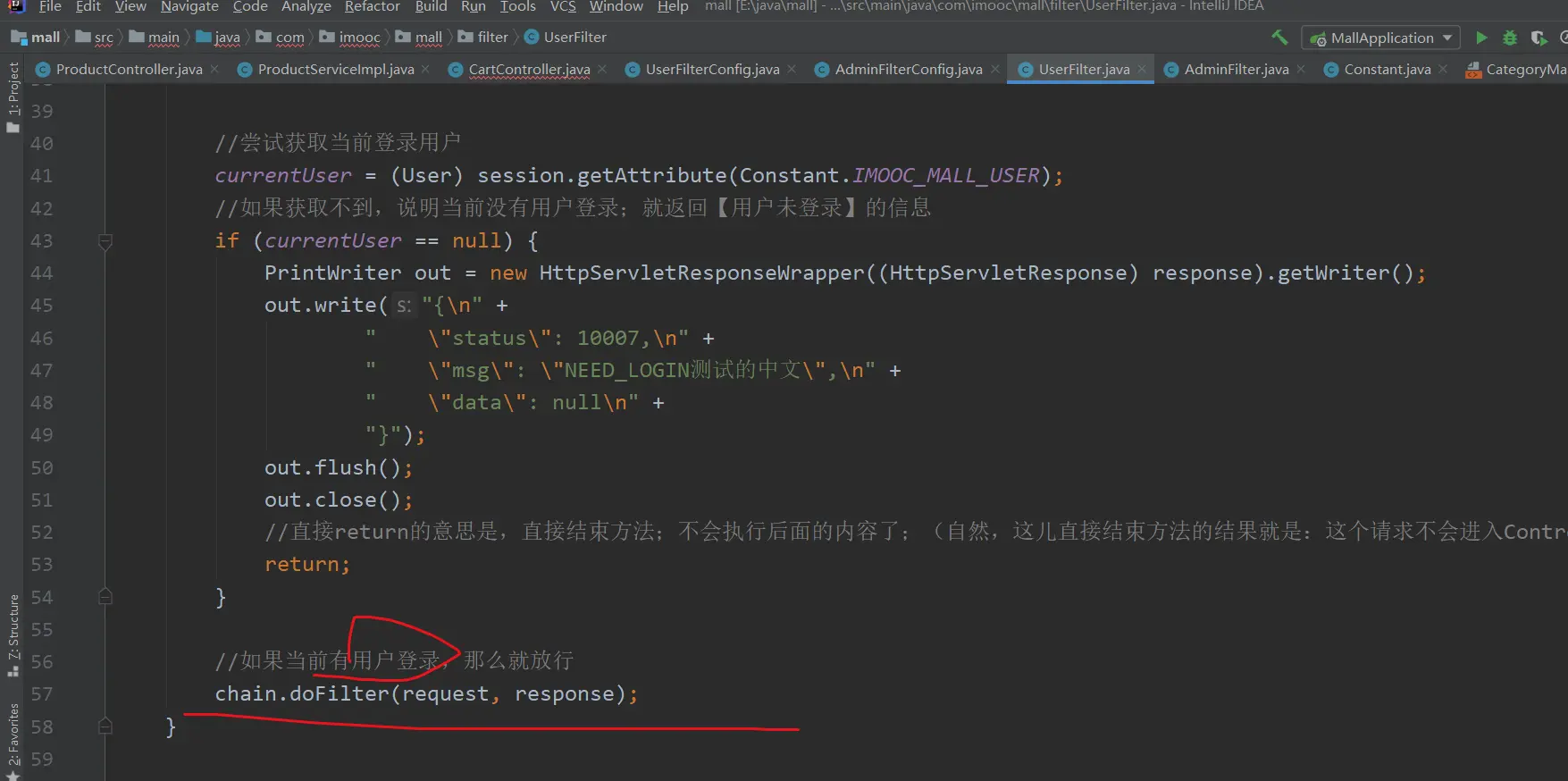The image size is (1568, 781).
Task: Open the Refactor menu
Action: [373, 6]
